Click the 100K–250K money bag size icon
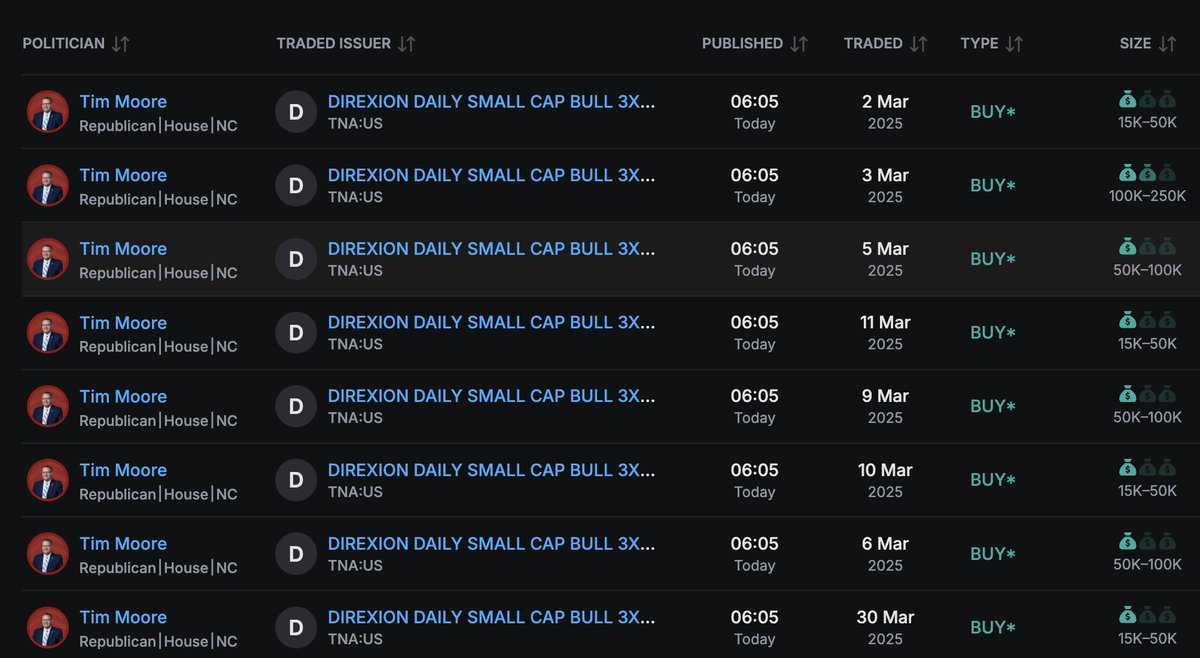This screenshot has width=1200, height=658. [1147, 173]
